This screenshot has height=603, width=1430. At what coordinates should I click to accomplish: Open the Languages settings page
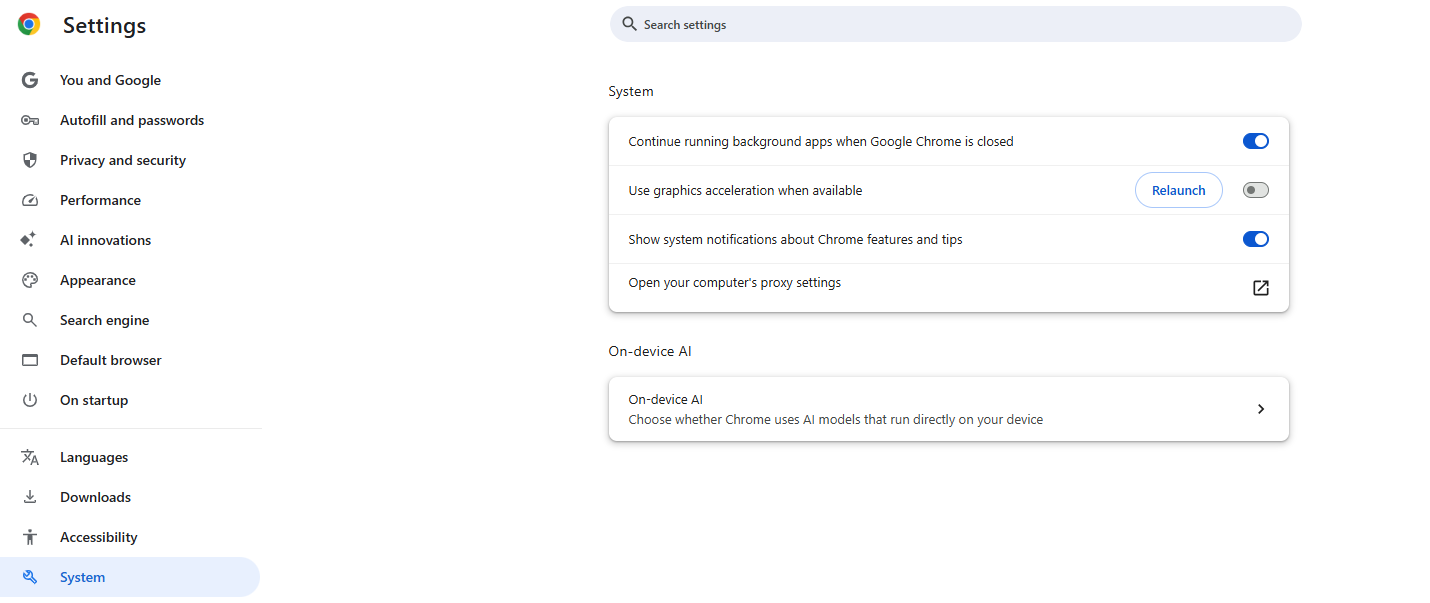(94, 457)
